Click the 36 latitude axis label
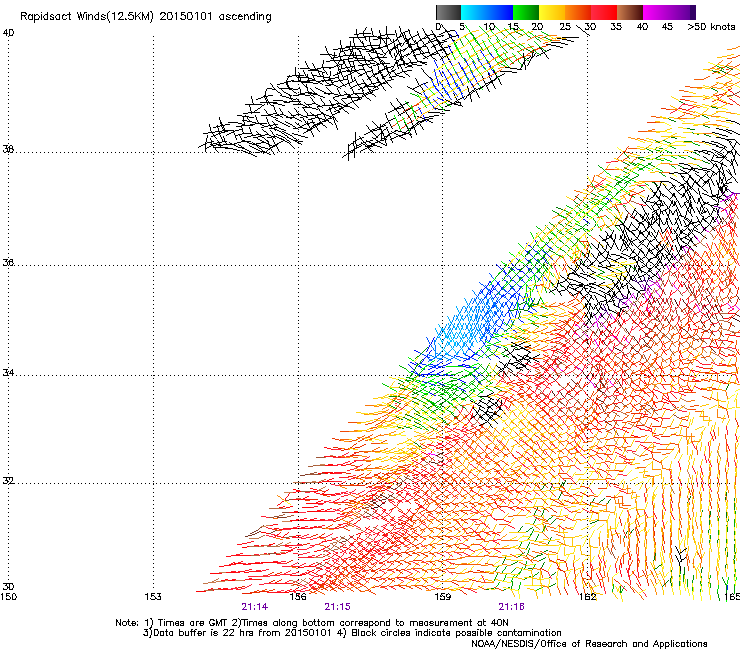740x650 pixels. point(8,262)
